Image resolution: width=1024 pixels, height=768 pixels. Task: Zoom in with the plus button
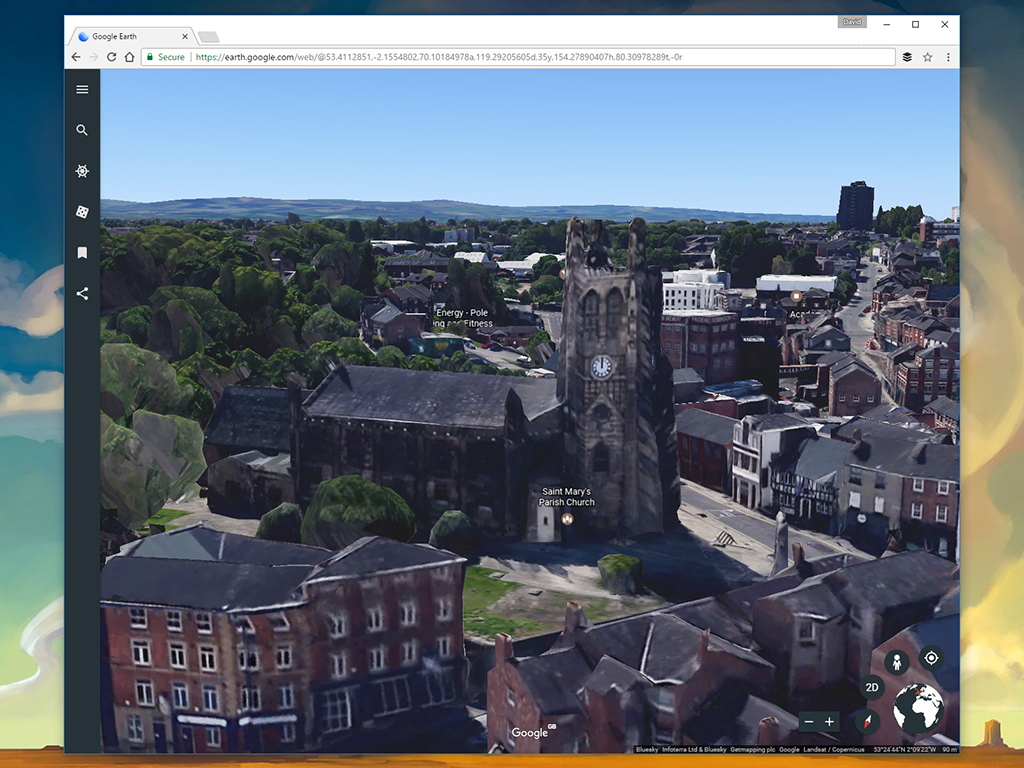(x=829, y=722)
